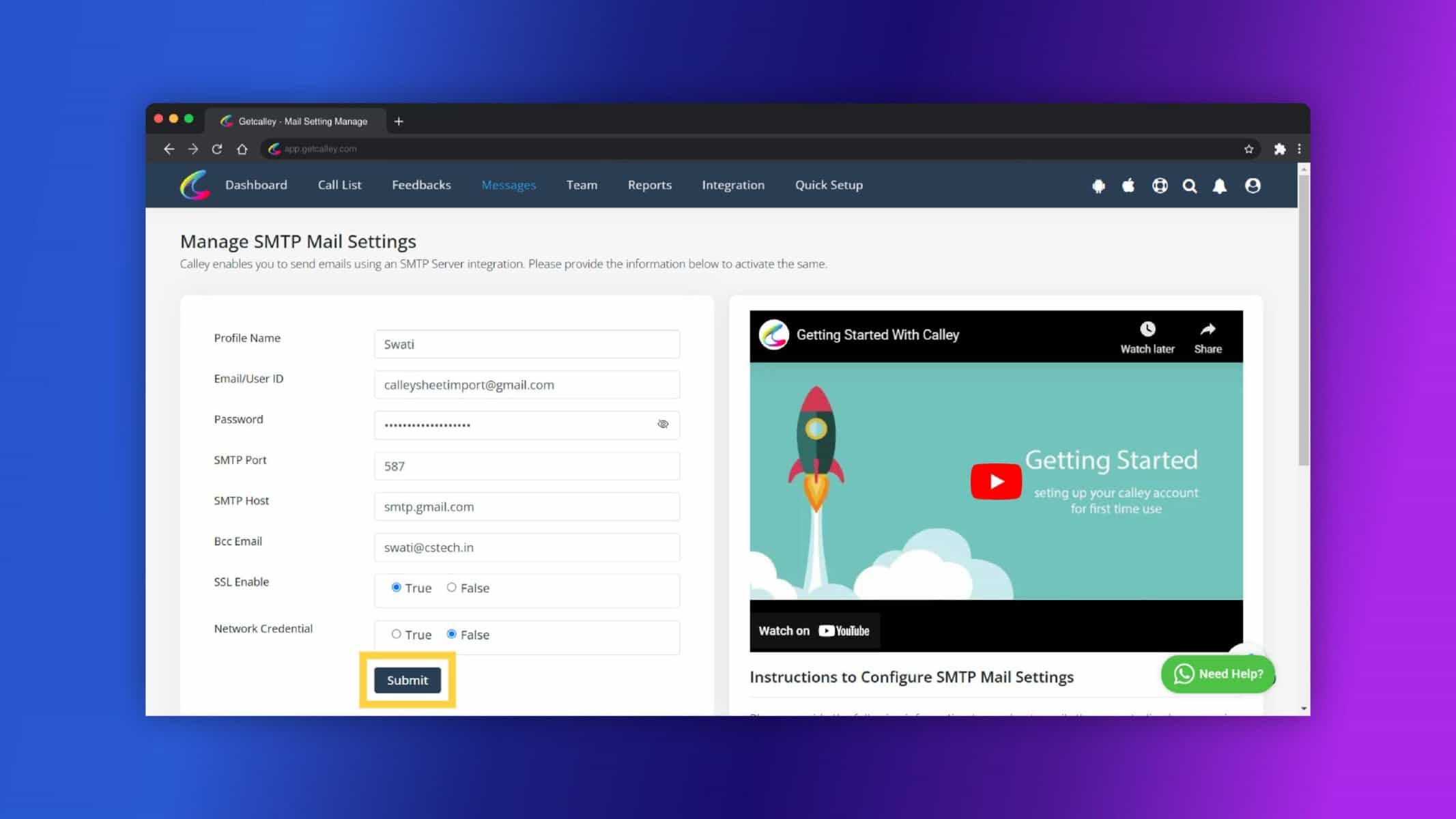Open the search icon in top navbar
1456x819 pixels.
point(1191,185)
